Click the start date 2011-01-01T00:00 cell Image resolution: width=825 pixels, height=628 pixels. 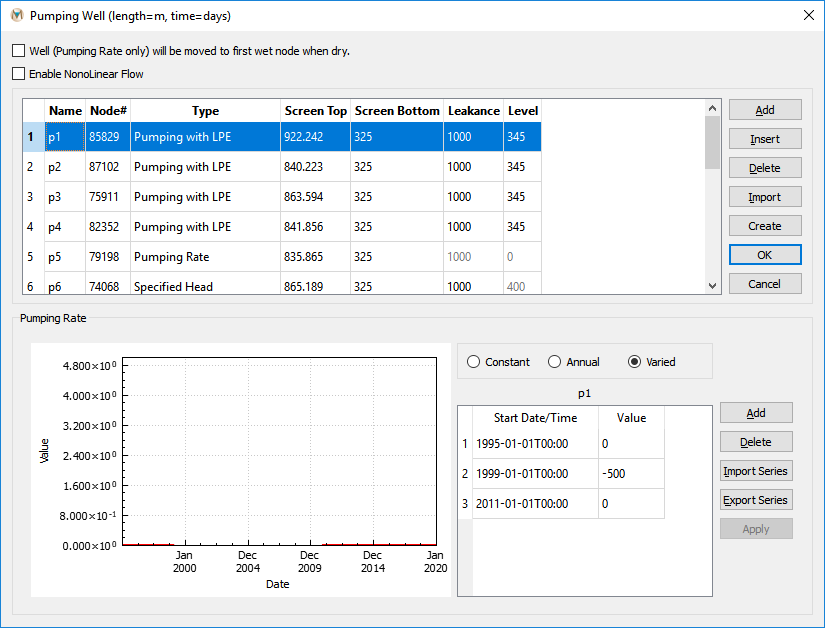click(x=535, y=503)
